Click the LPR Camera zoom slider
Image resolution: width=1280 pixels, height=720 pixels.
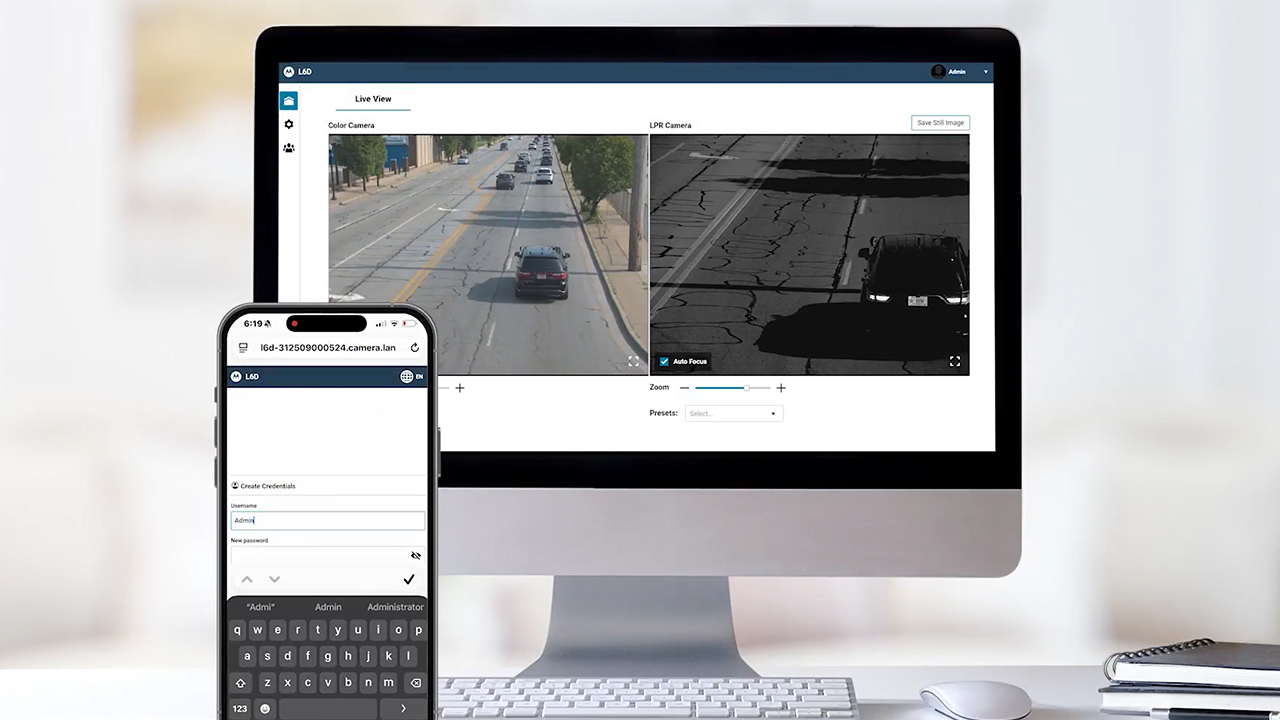click(x=732, y=388)
